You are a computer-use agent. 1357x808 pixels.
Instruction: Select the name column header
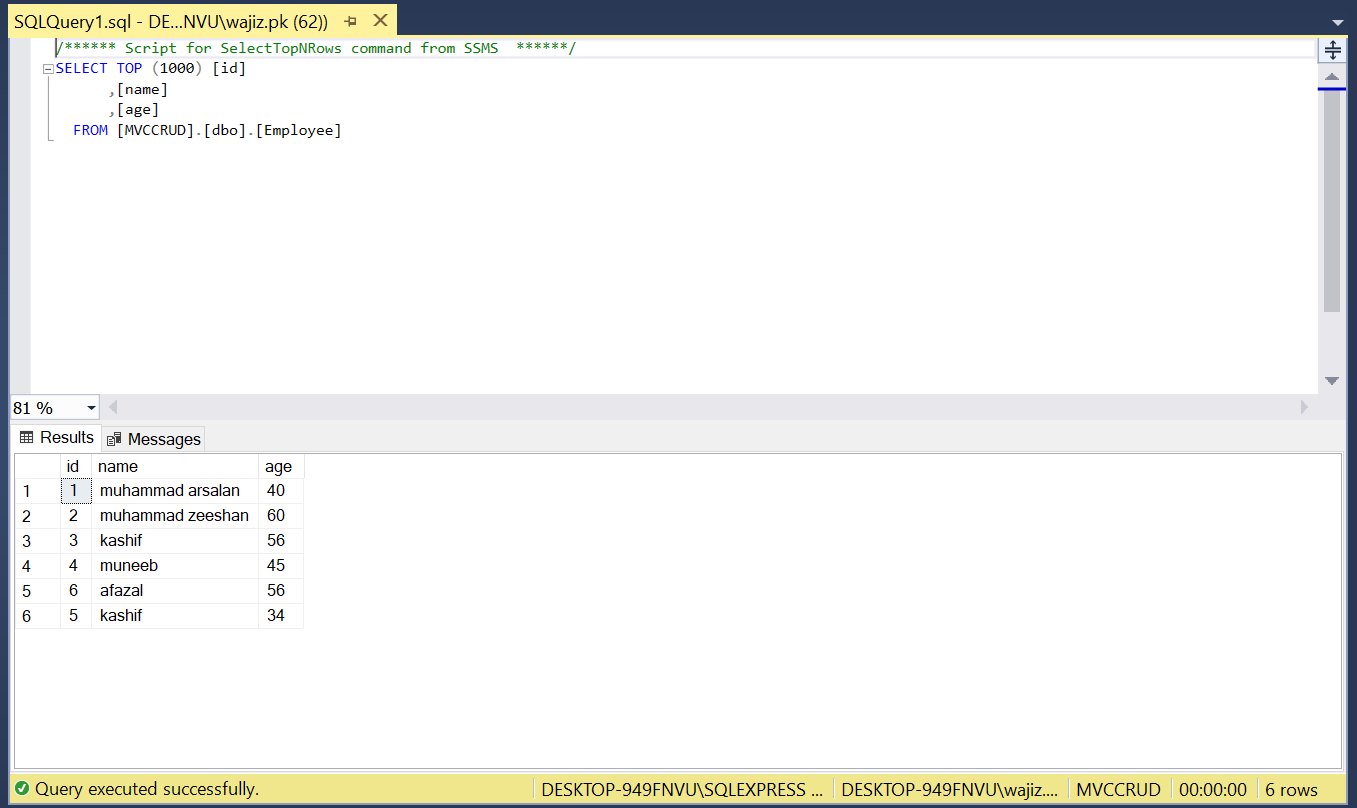(x=175, y=466)
